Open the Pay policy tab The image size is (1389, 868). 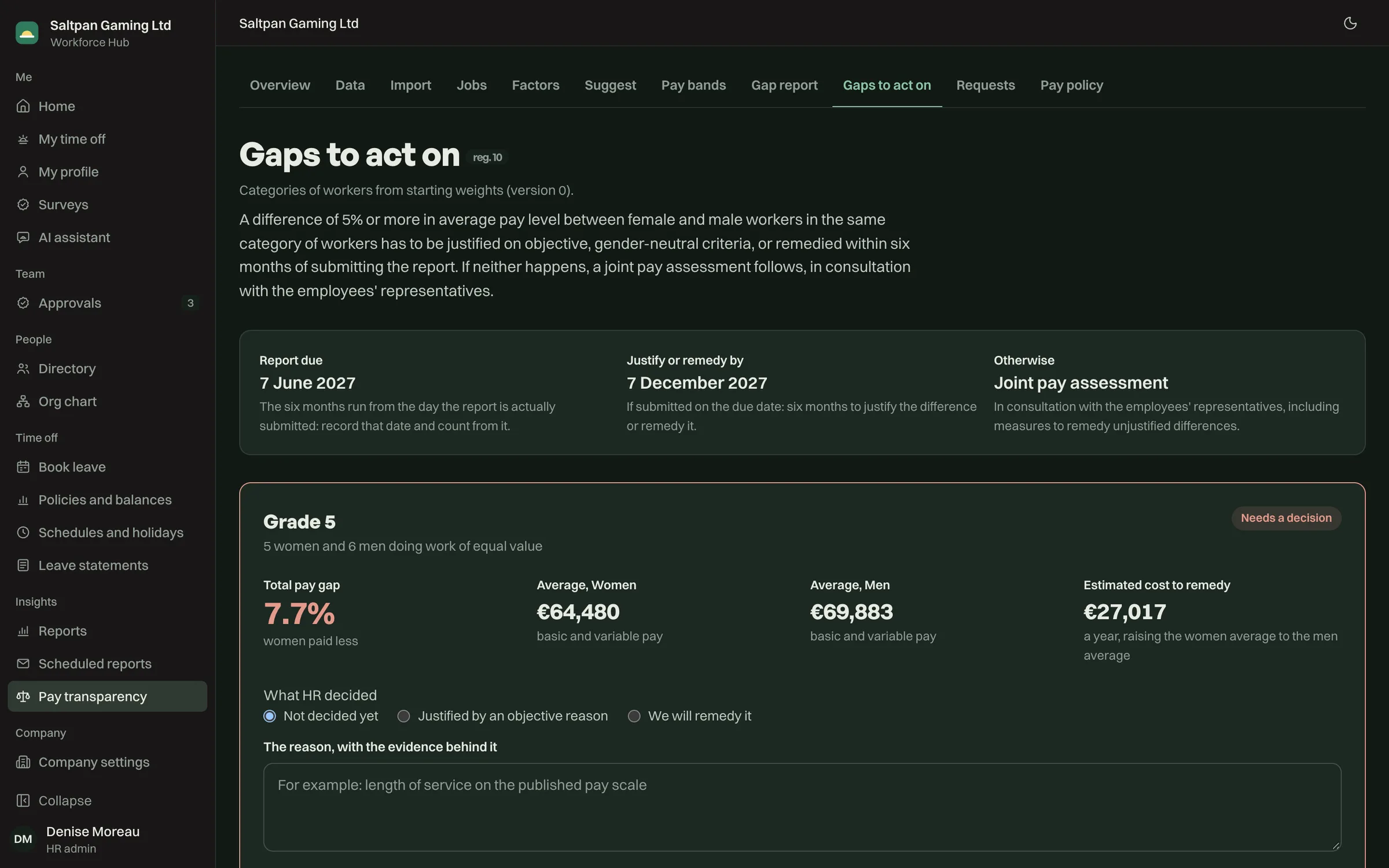pyautogui.click(x=1071, y=85)
